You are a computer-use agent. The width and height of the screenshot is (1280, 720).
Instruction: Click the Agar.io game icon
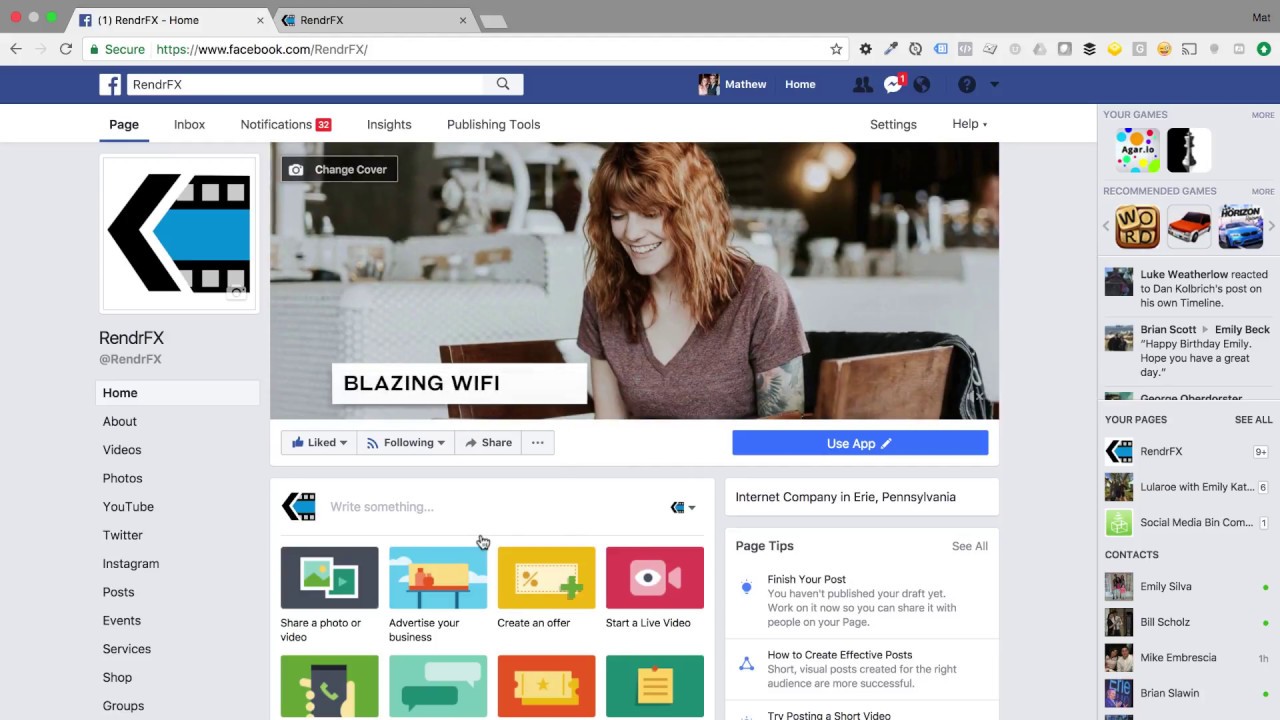[1138, 150]
